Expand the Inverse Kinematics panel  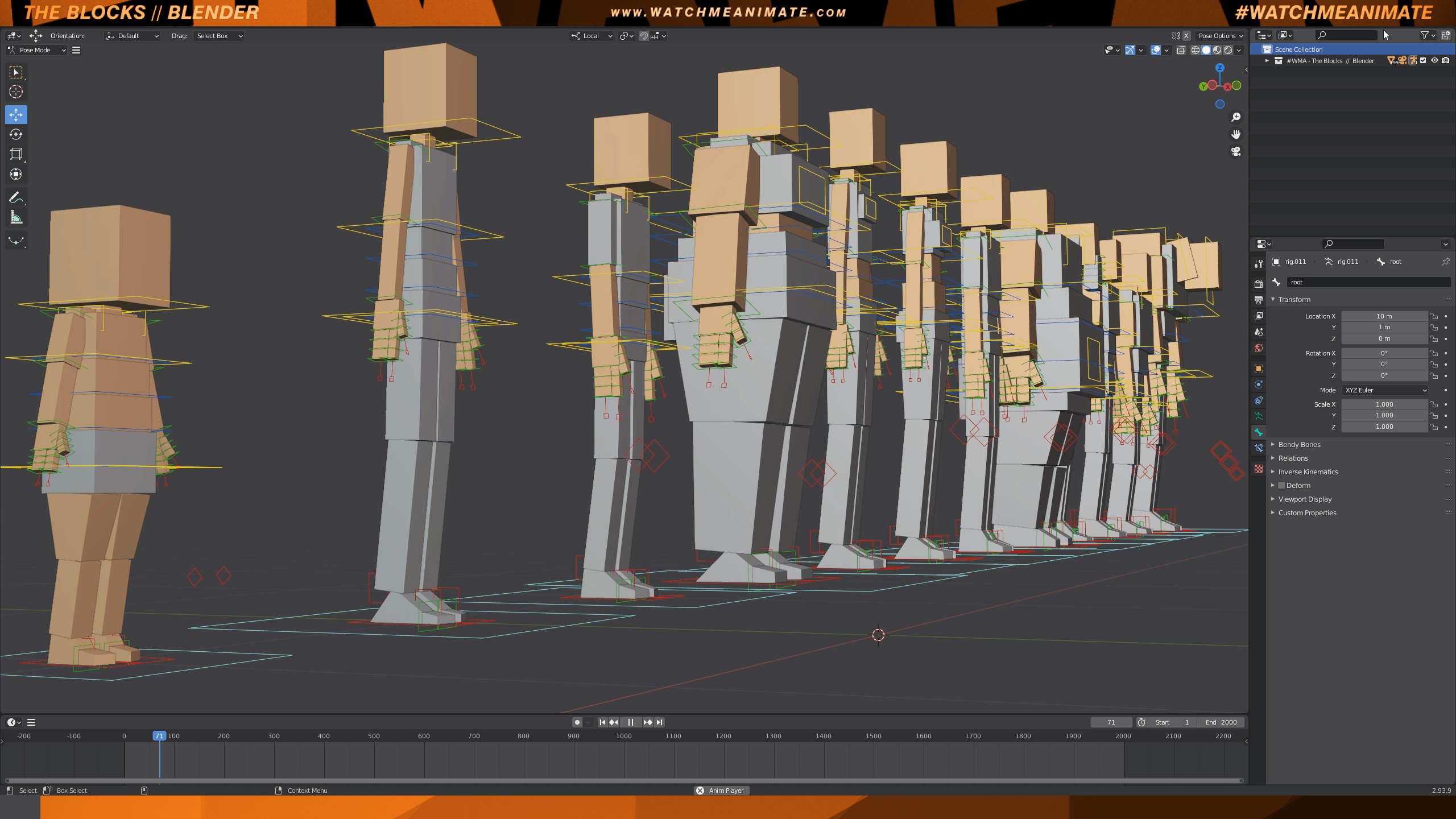[x=1309, y=471]
